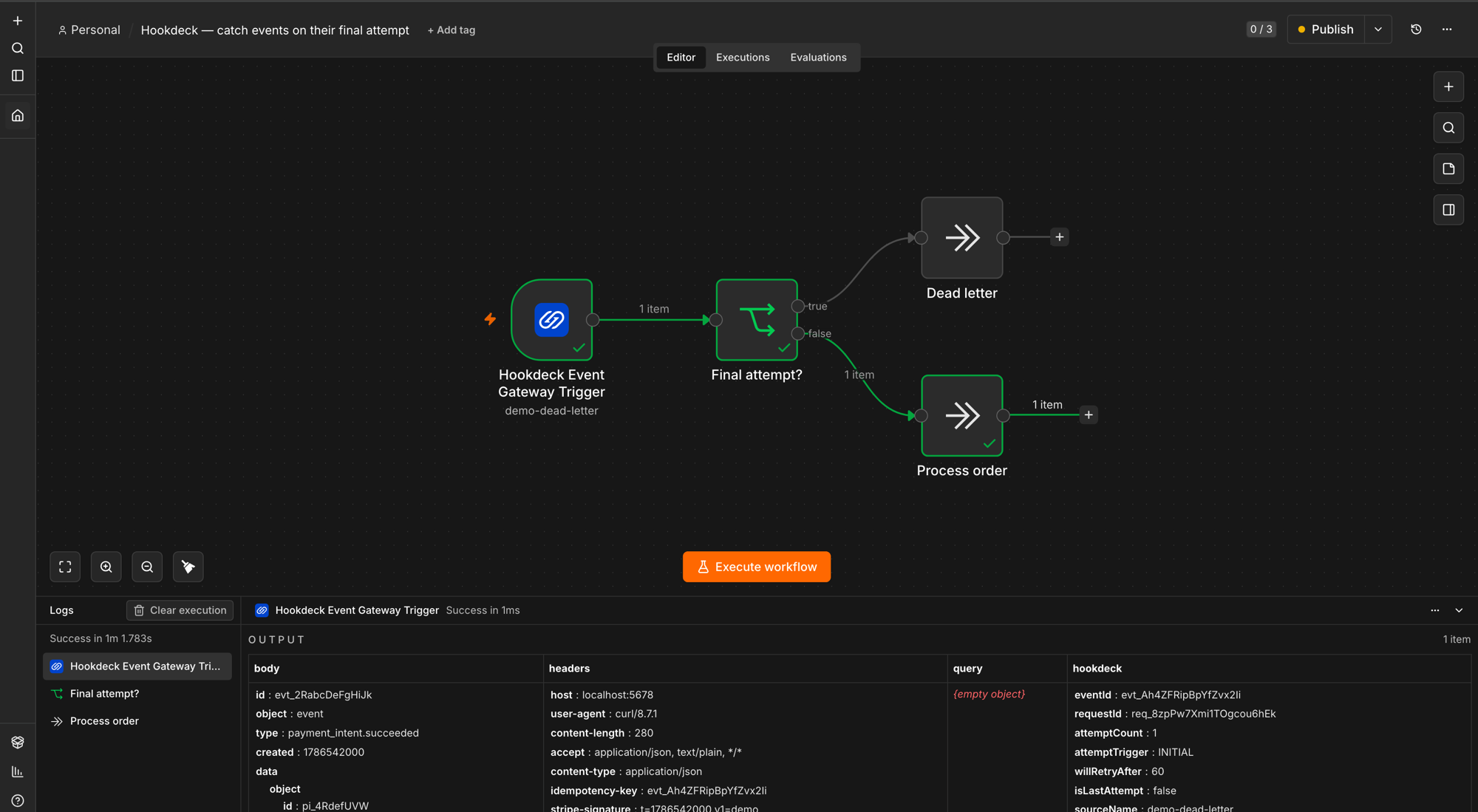The image size is (1478, 812).
Task: Open logs panel more options
Action: 1434,610
